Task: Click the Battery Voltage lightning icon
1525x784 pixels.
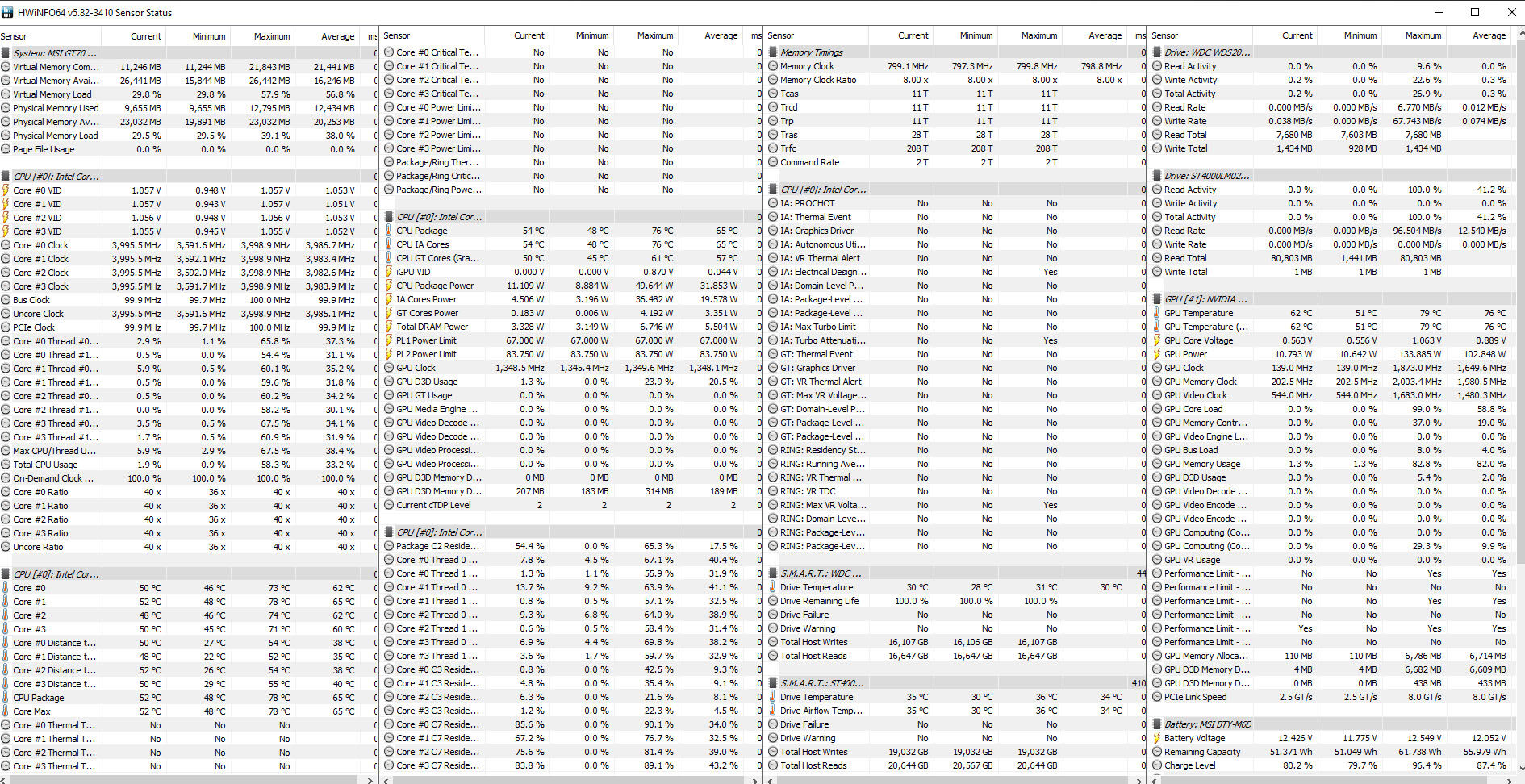Action: pos(1157,738)
